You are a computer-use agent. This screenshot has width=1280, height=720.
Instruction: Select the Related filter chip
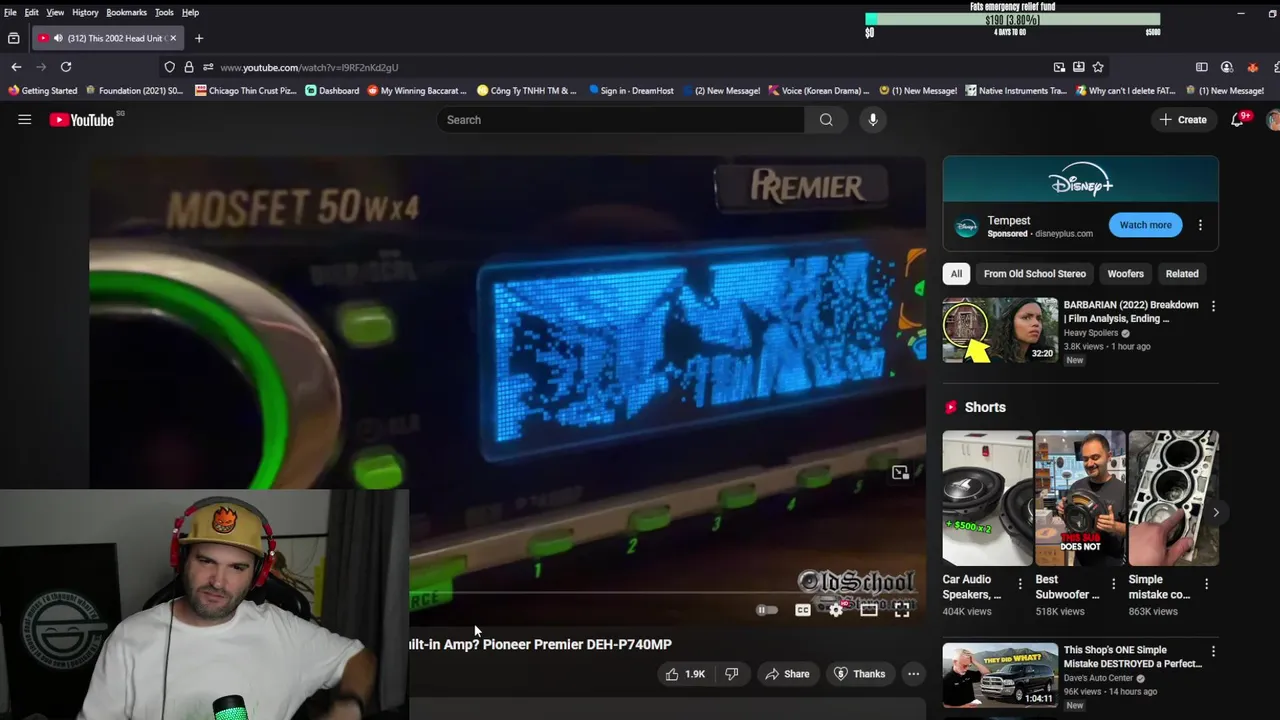point(1181,274)
